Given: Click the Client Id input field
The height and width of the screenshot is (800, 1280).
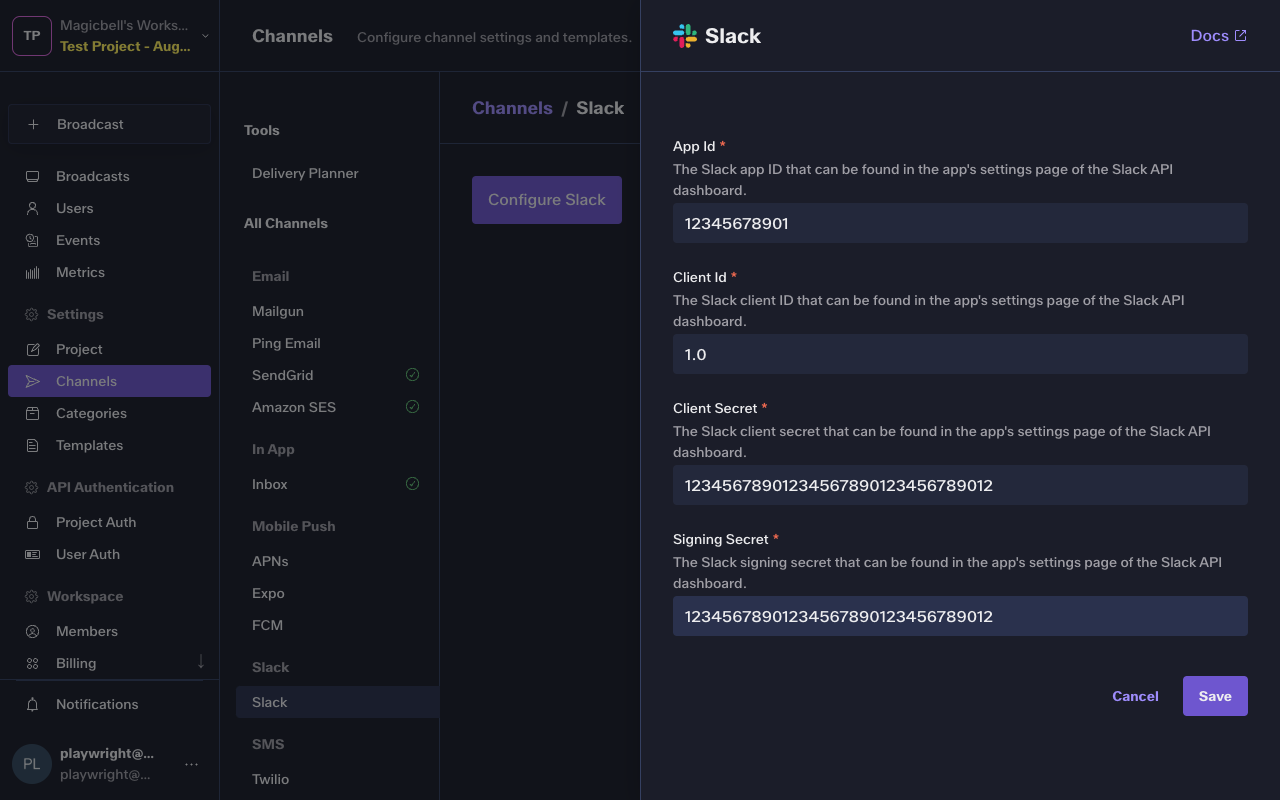Looking at the screenshot, I should [960, 354].
